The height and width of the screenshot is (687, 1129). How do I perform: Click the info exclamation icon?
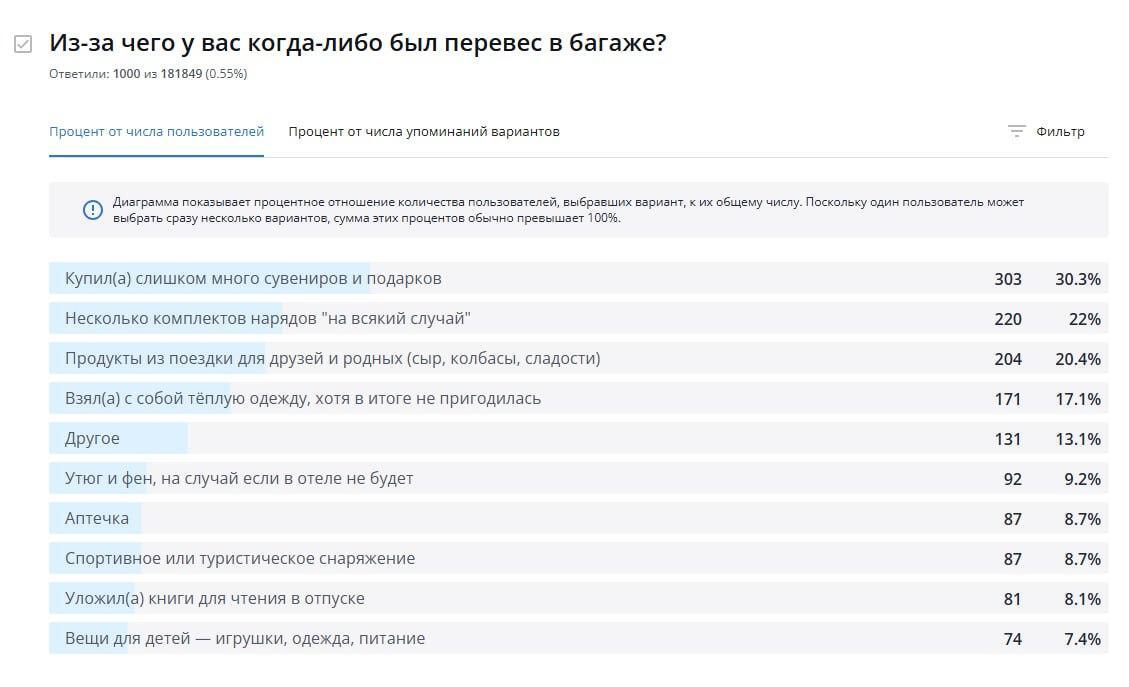(93, 210)
